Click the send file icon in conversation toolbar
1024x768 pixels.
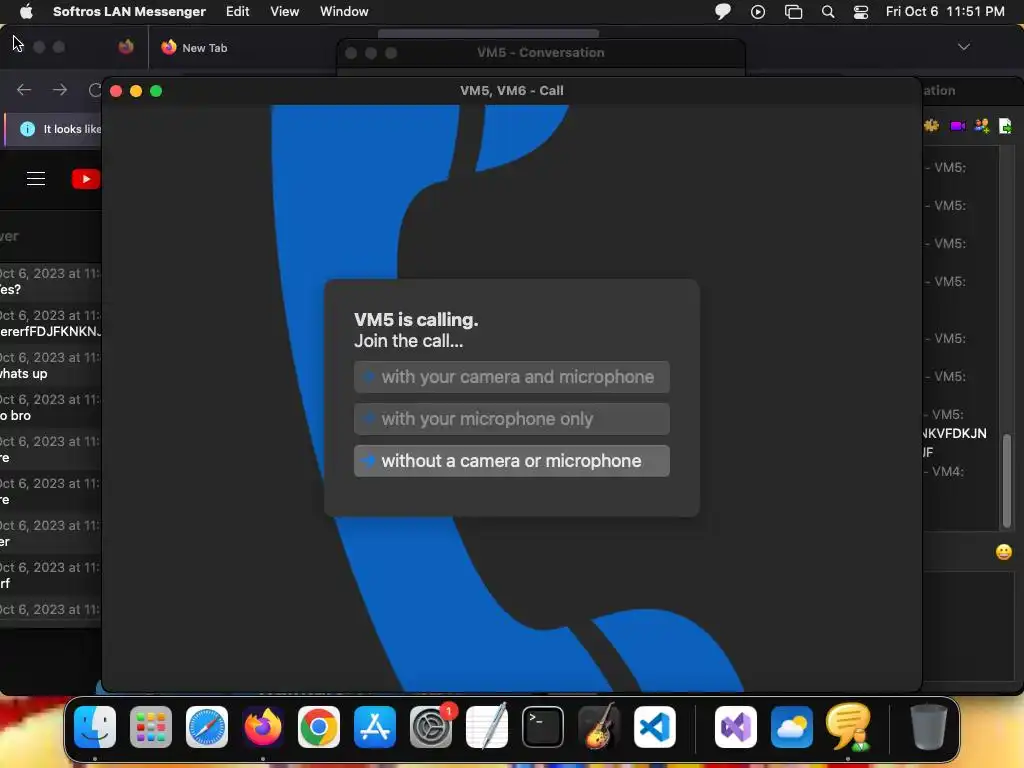pyautogui.click(x=1005, y=125)
